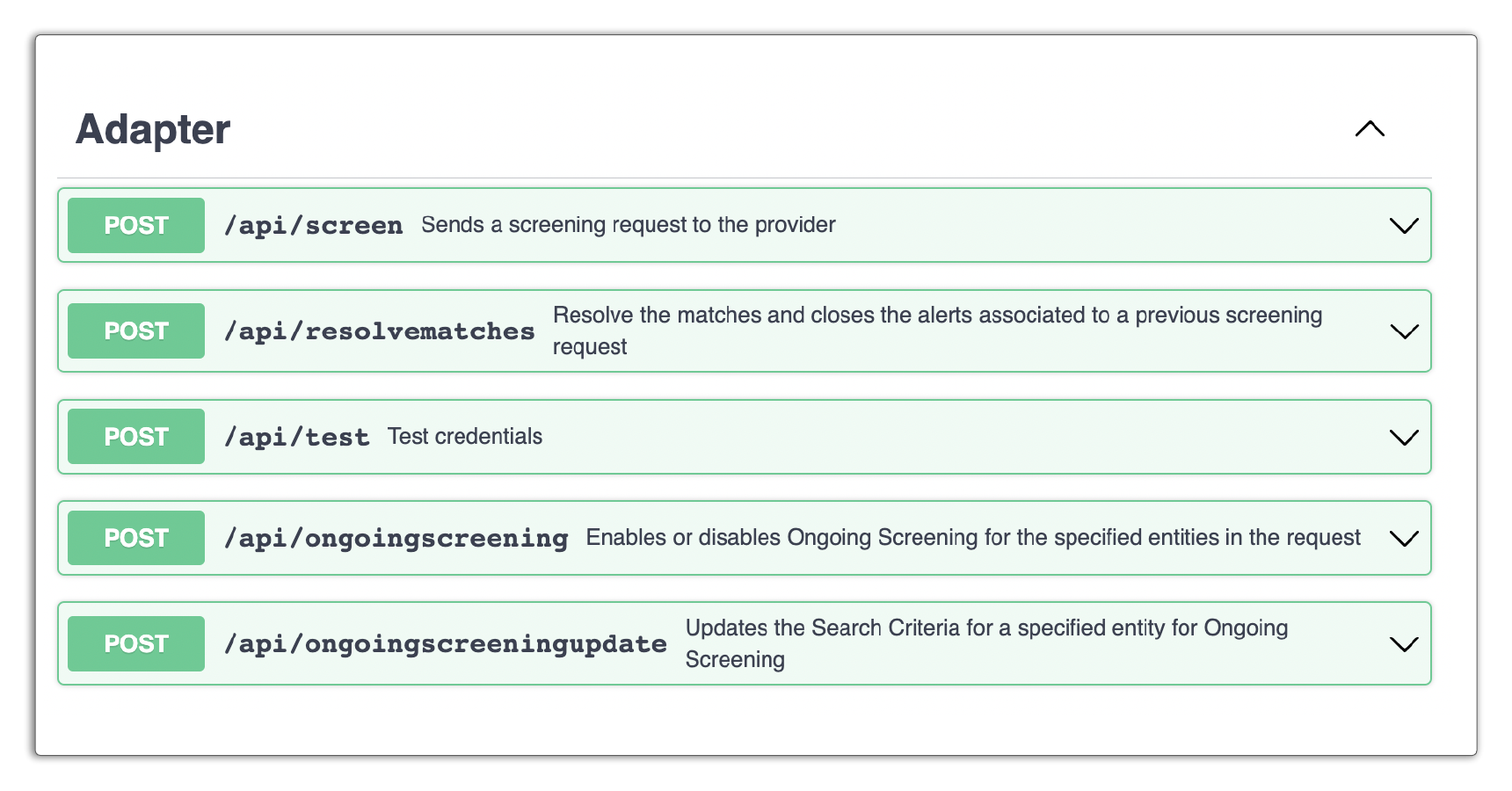This screenshot has height=791, width=1512.
Task: Click "Sends a screening request" description
Action: tap(628, 225)
